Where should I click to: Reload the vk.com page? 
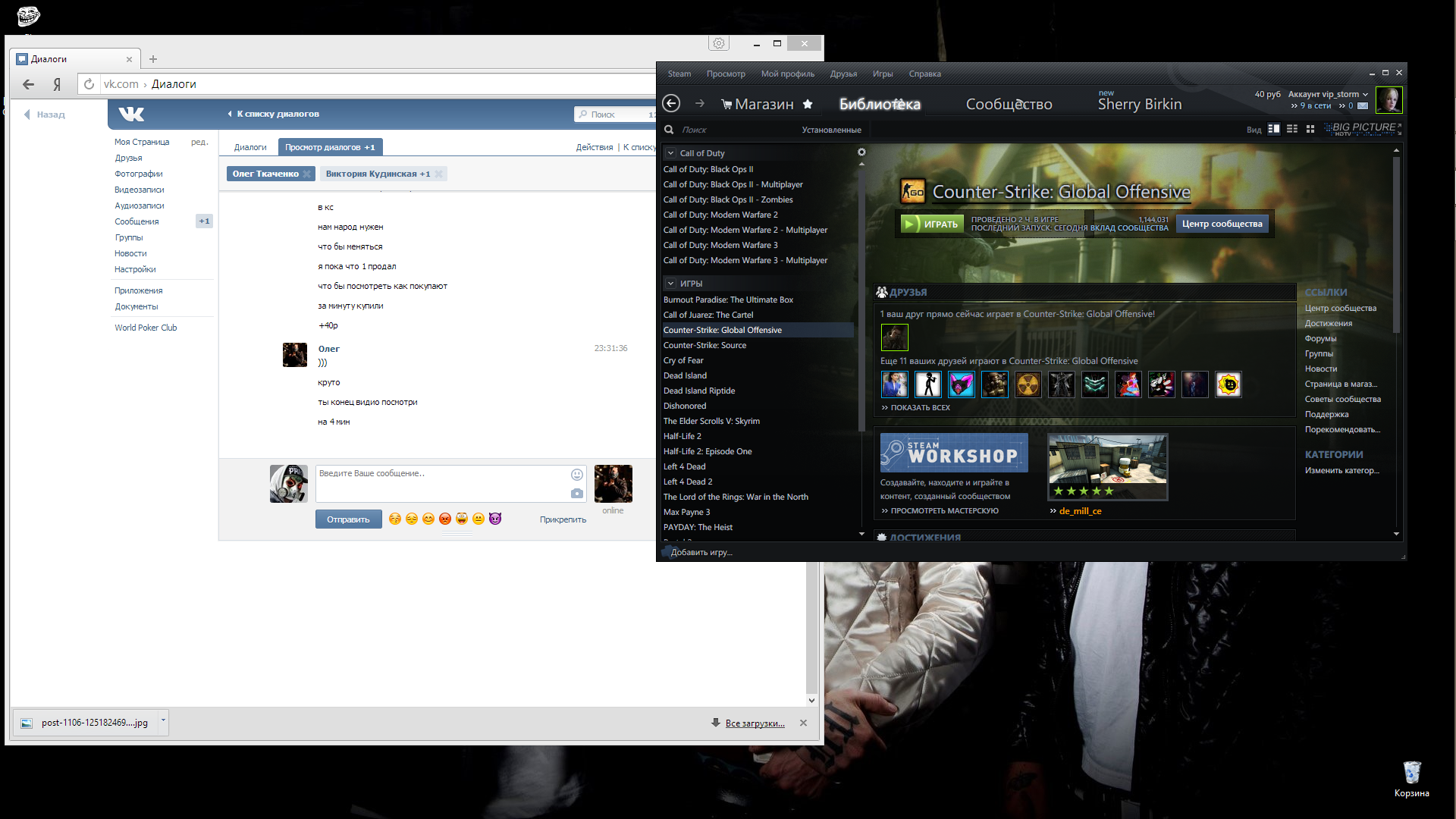(89, 84)
